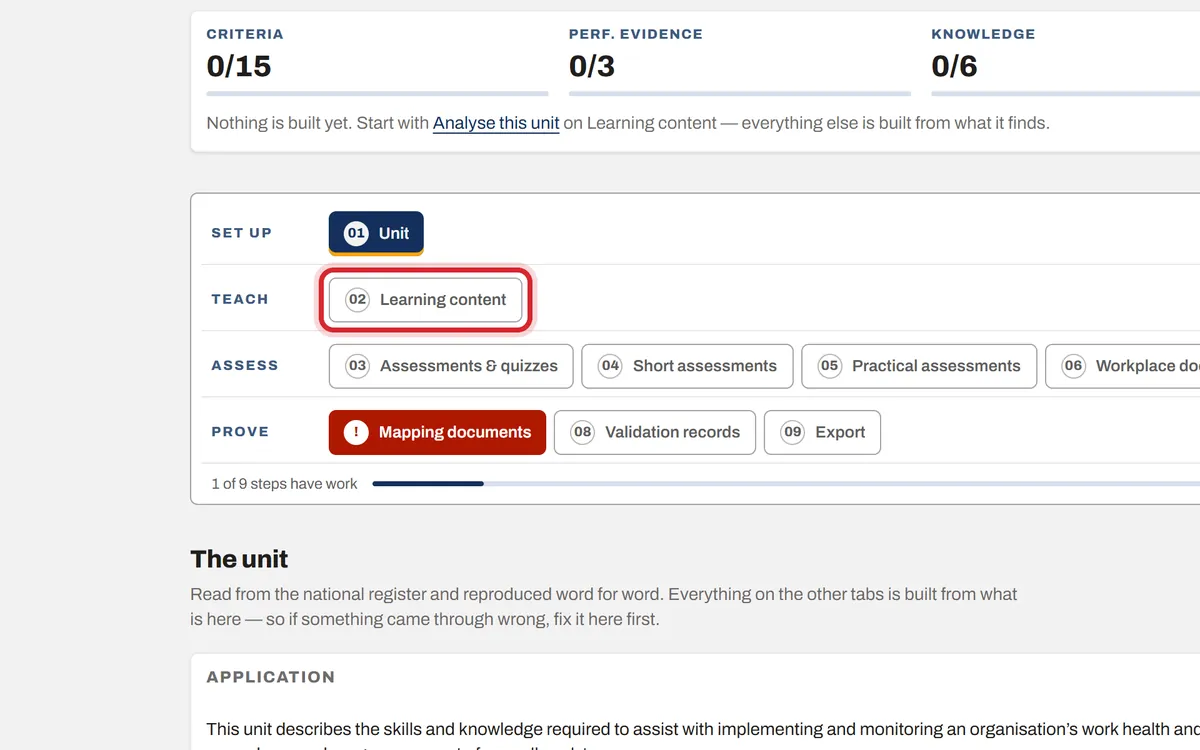Click the SET UP row label
Screen dimensions: 1200x750
click(x=241, y=233)
